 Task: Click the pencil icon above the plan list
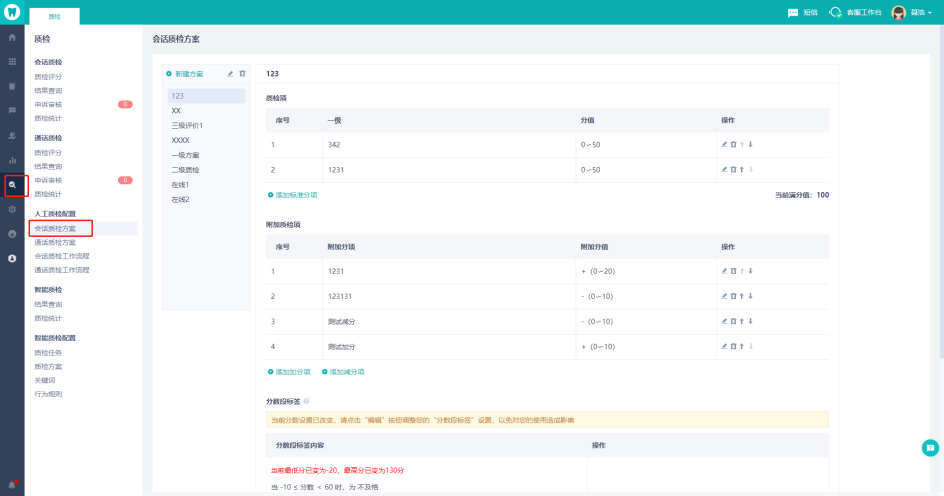tap(230, 73)
